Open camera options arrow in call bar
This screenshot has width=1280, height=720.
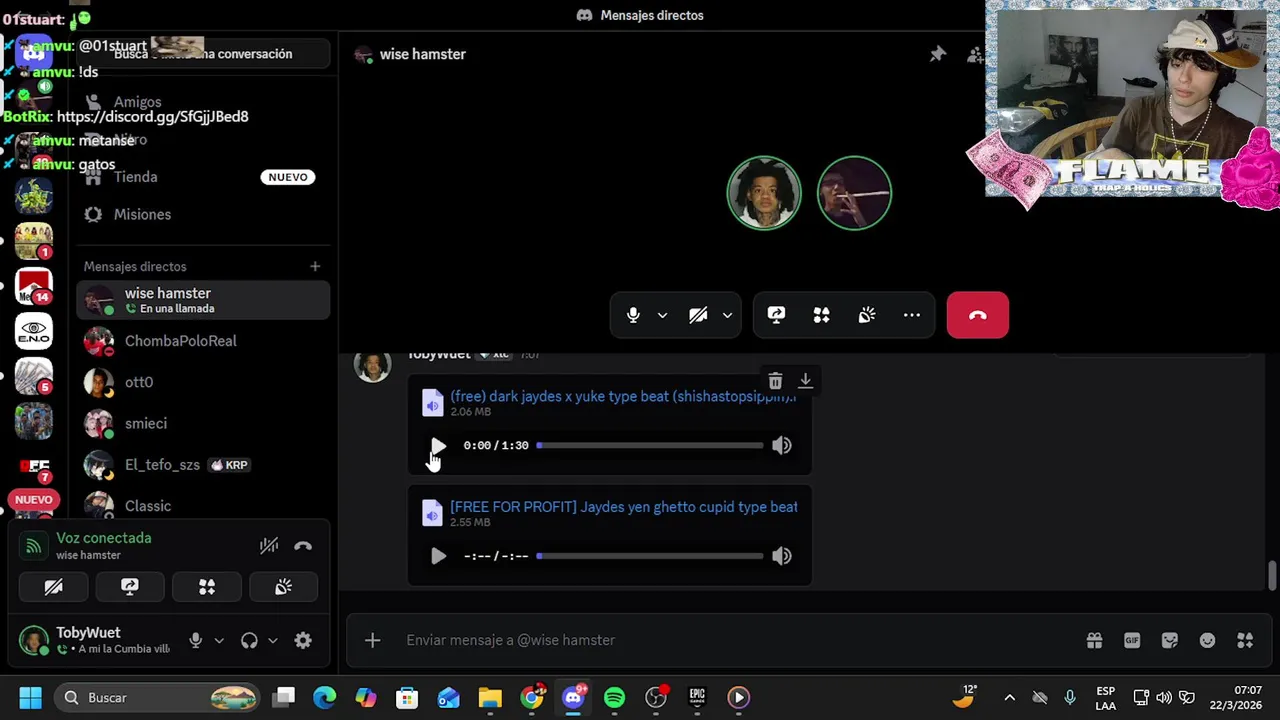[x=727, y=315]
